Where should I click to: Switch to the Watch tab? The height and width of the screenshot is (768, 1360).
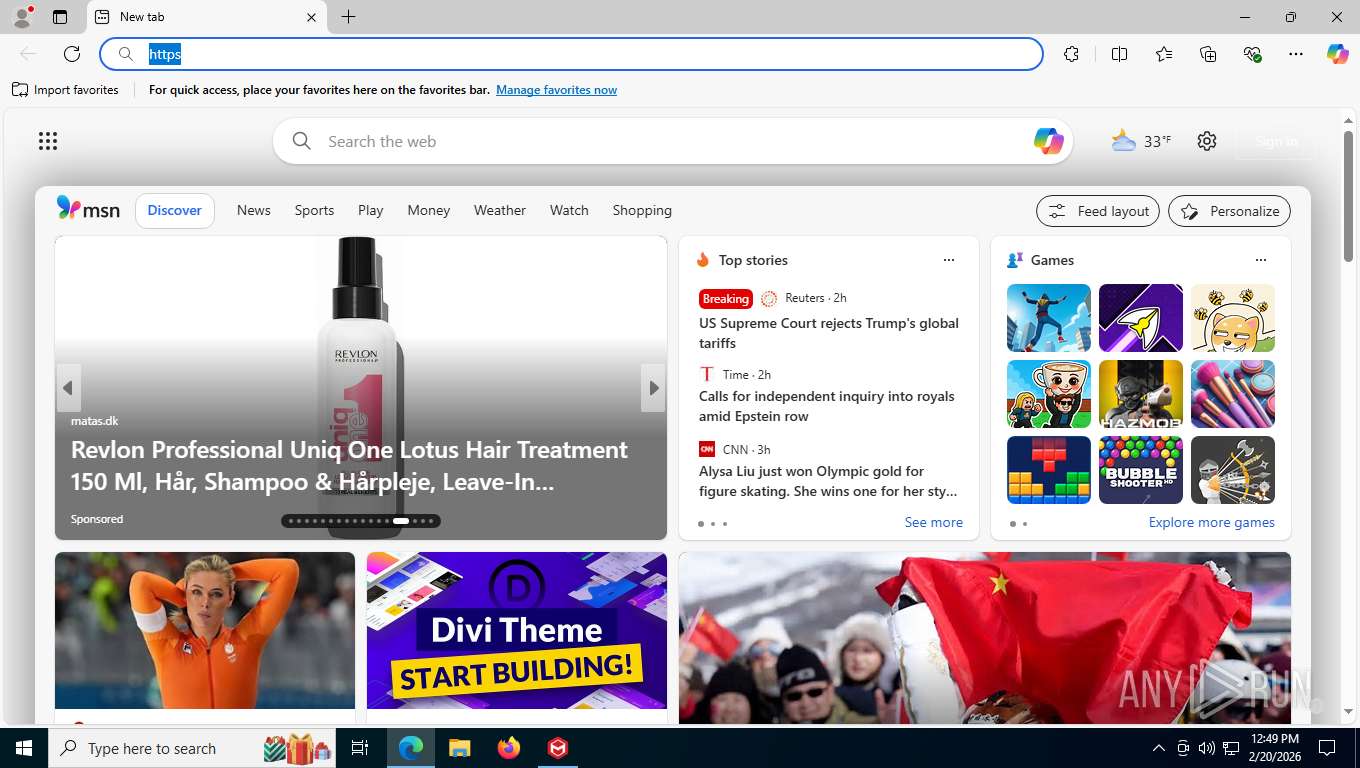click(569, 210)
